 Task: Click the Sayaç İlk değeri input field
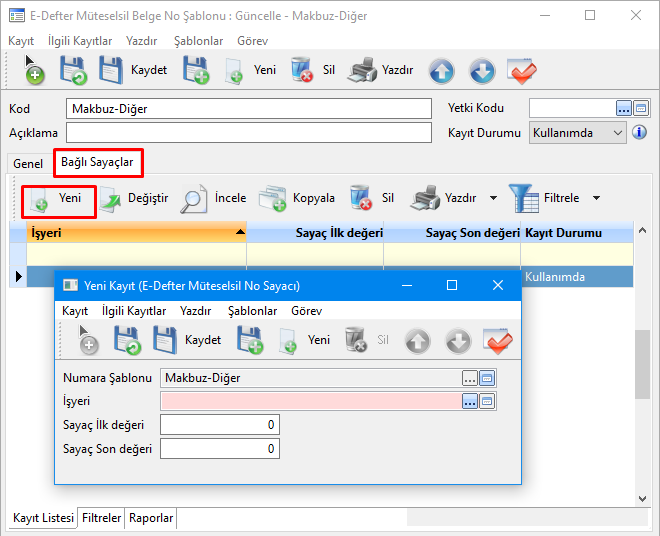coord(220,425)
